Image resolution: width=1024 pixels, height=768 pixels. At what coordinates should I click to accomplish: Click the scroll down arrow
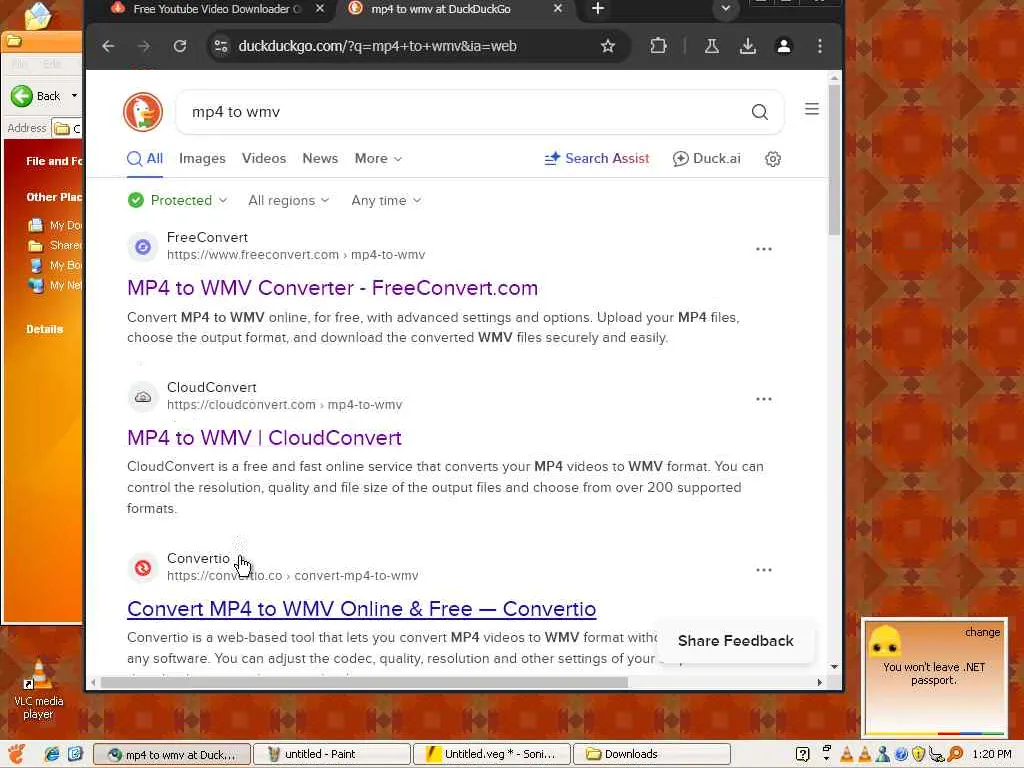click(x=834, y=667)
